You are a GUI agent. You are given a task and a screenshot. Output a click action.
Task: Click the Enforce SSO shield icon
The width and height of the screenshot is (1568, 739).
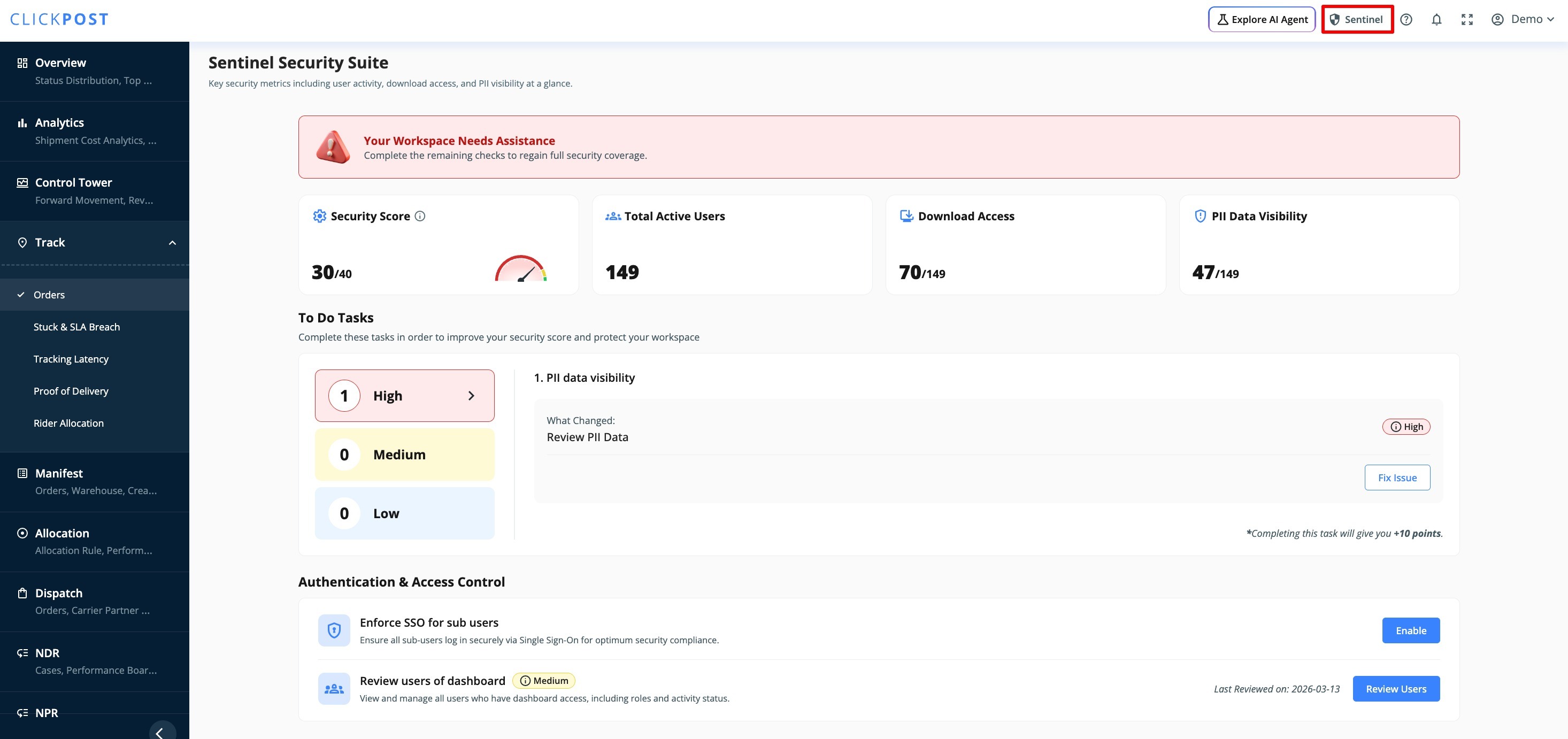pyautogui.click(x=334, y=630)
